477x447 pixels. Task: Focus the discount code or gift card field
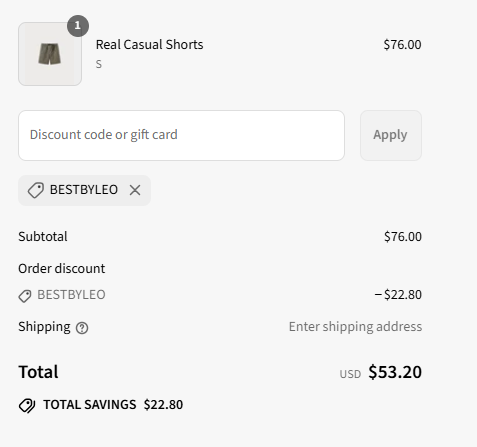[x=181, y=135]
